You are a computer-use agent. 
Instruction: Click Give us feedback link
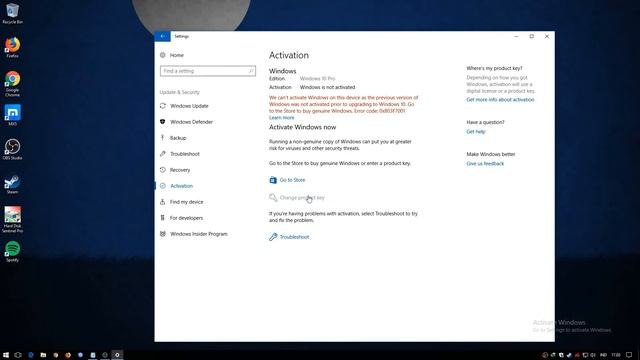pyautogui.click(x=485, y=164)
